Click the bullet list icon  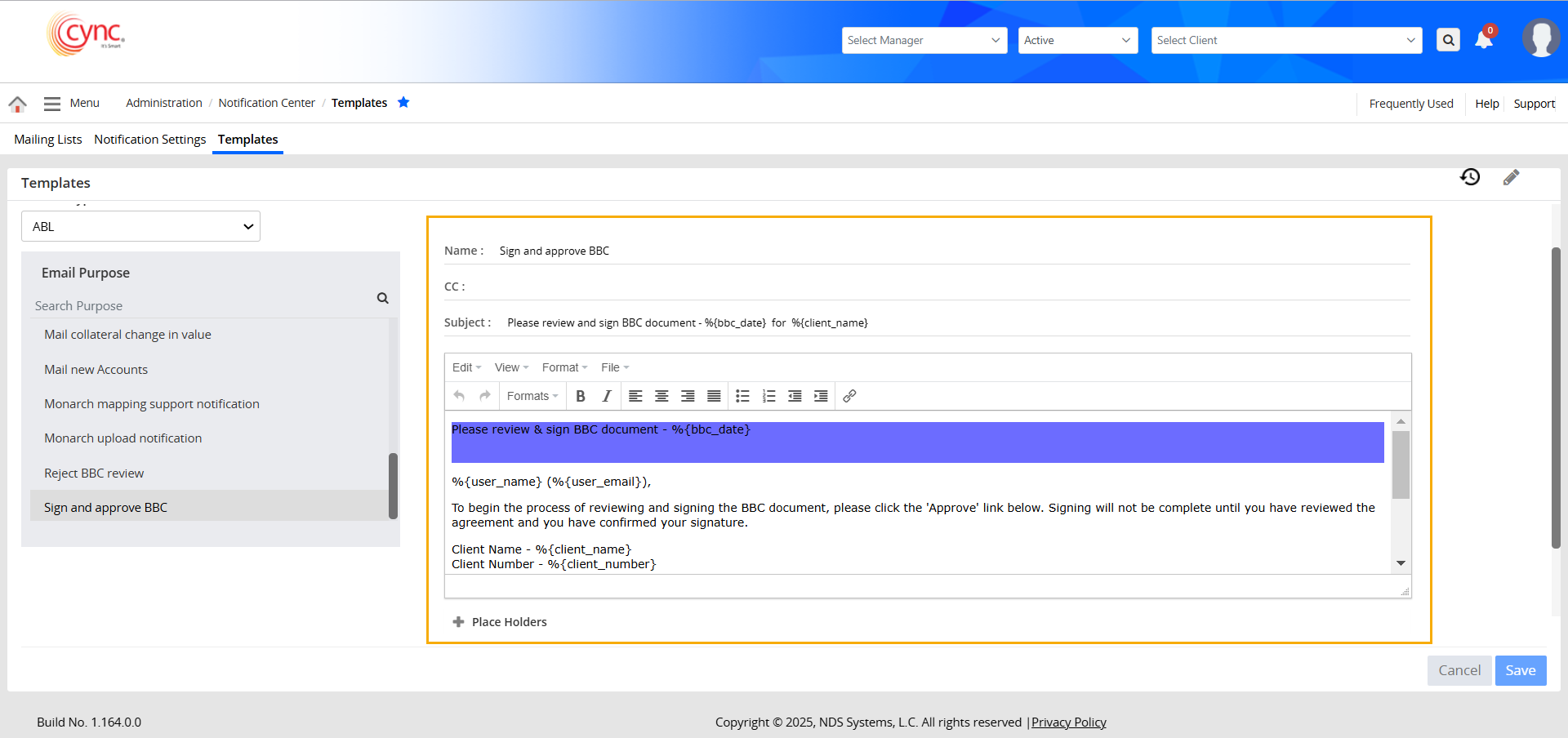(x=742, y=396)
